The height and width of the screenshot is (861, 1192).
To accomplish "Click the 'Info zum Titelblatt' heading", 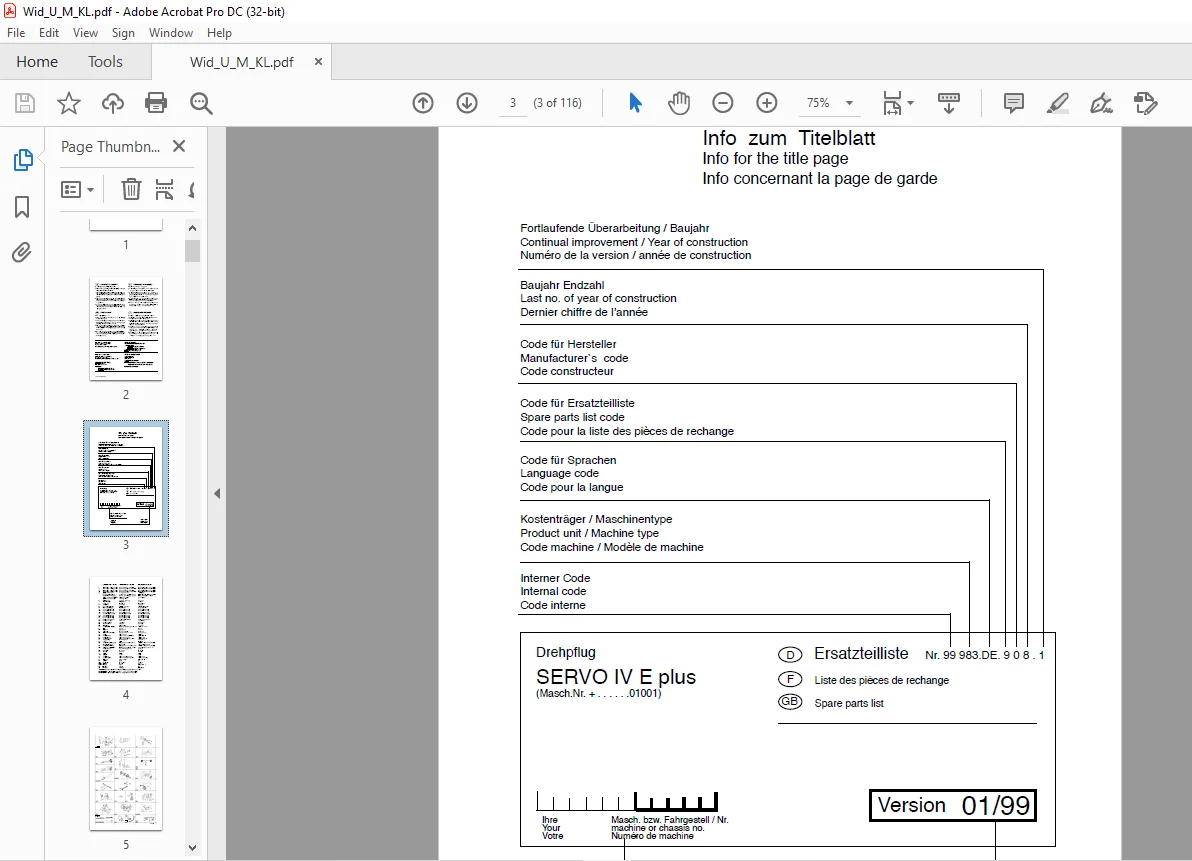I will 788,138.
